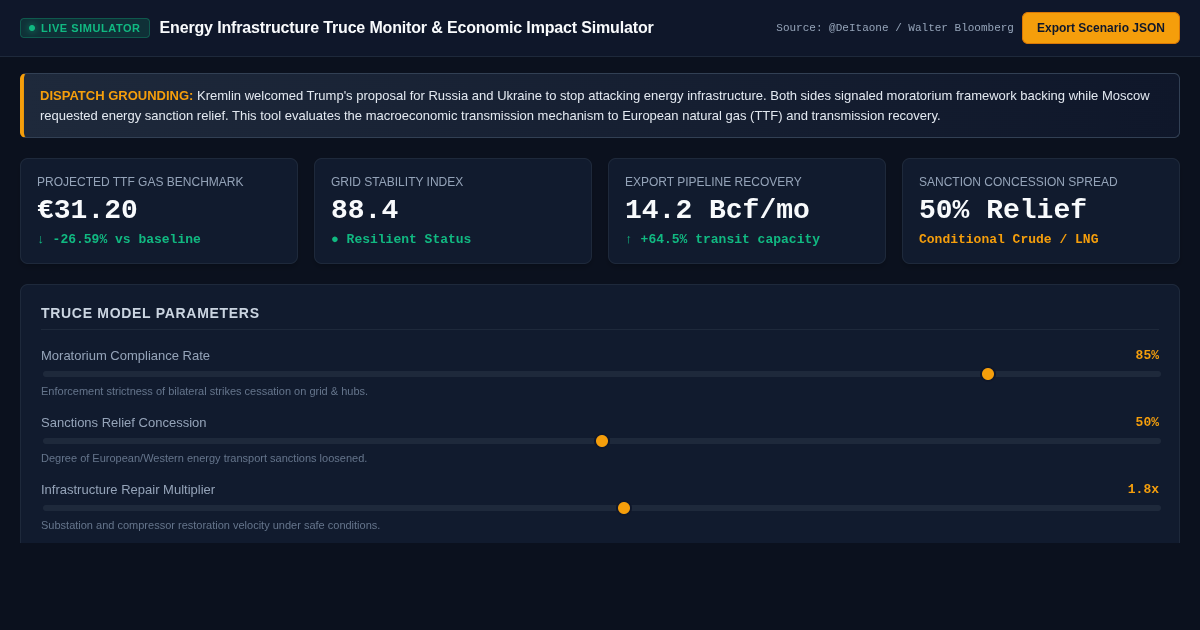Click the -26.59% vs baseline indicator
Viewport: 1200px width, 630px height.
pos(119,240)
